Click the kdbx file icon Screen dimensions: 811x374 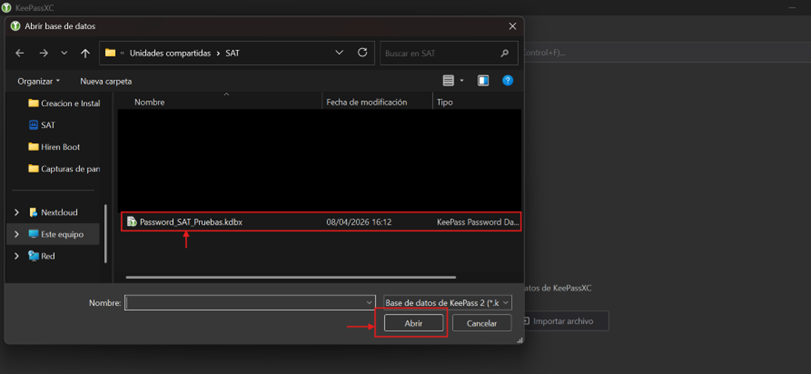131,222
